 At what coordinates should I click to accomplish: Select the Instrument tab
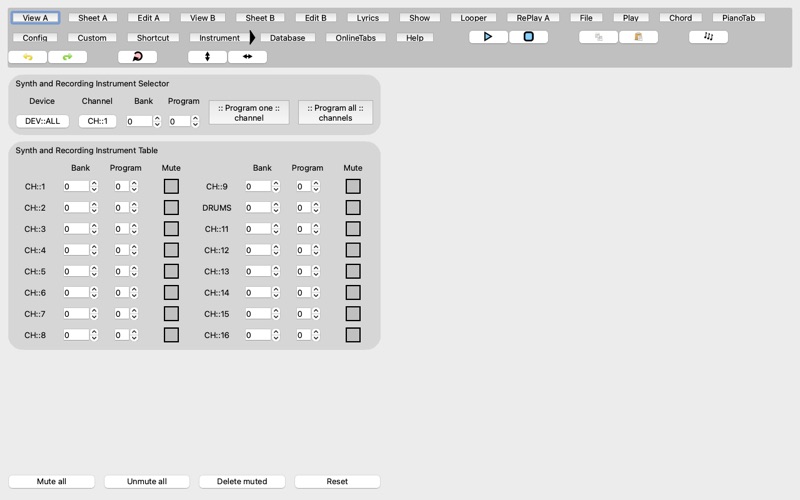tap(219, 38)
